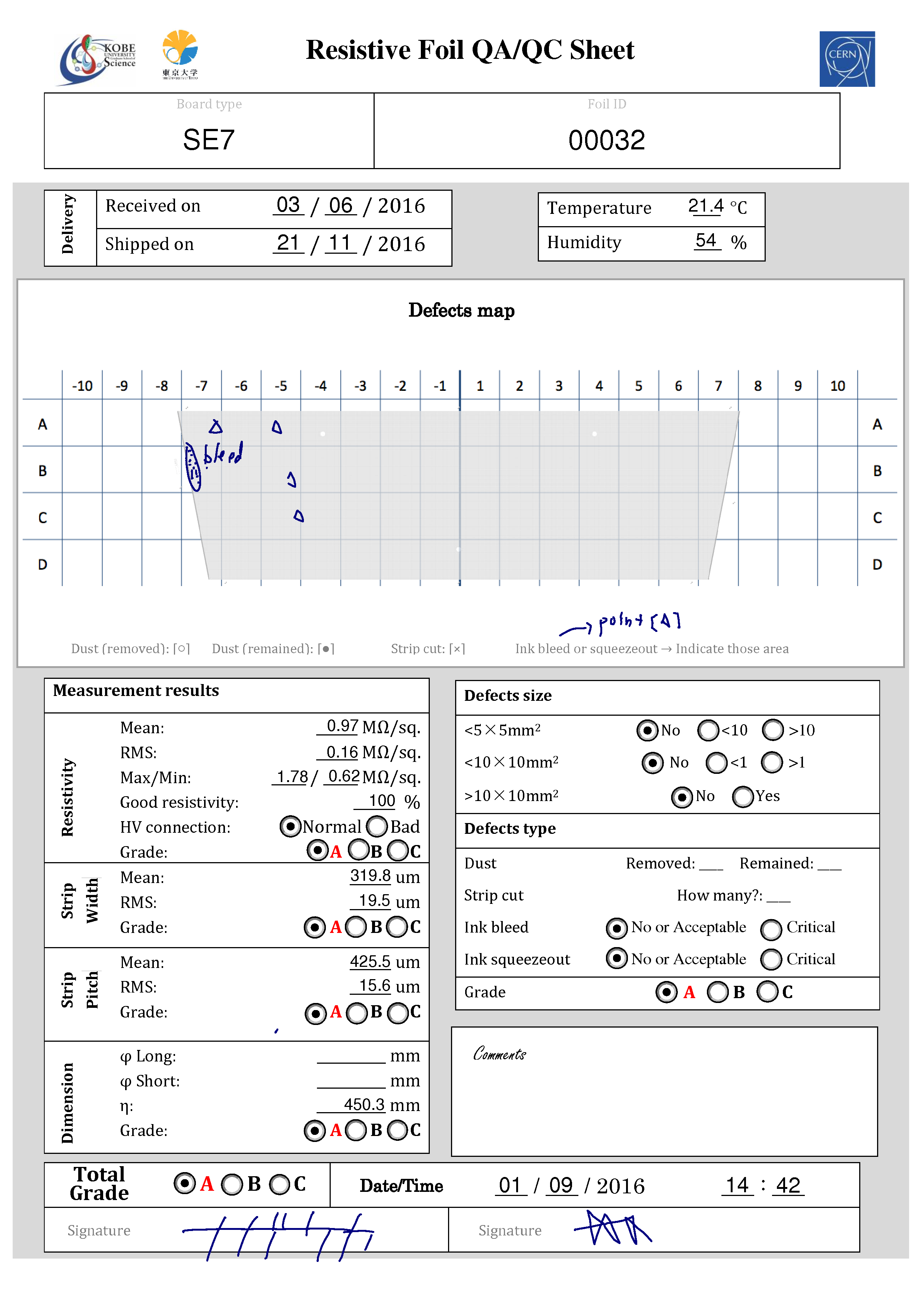924x1307 pixels.
Task: Choose Yes for >10×10mm² defects
Action: pyautogui.click(x=743, y=796)
